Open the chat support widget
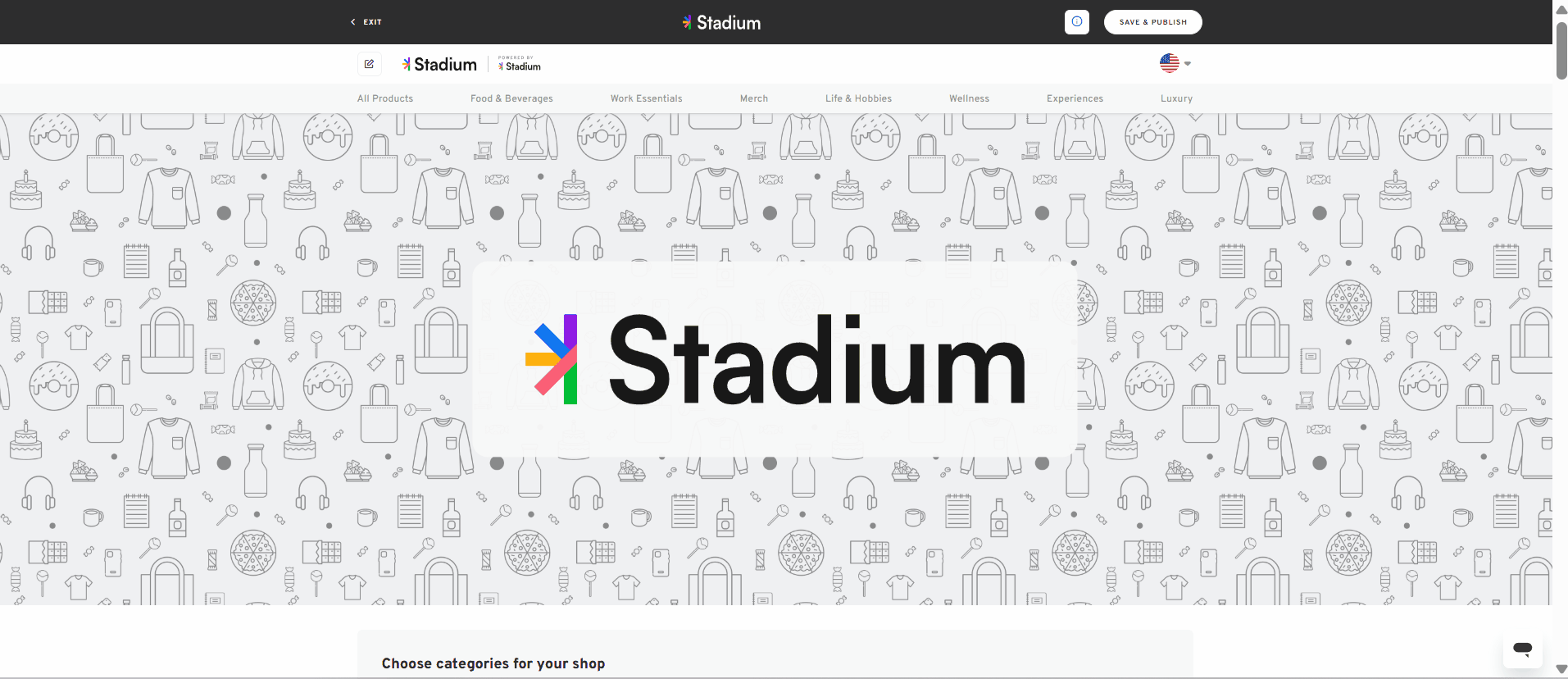 [1522, 649]
